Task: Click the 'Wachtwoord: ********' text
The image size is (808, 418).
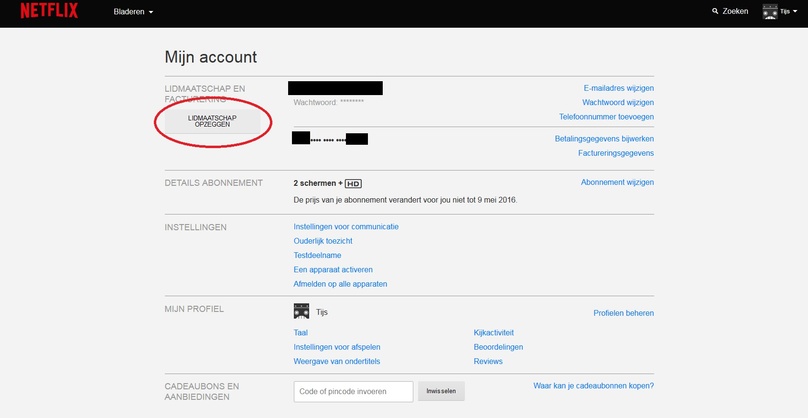Action: (x=329, y=103)
